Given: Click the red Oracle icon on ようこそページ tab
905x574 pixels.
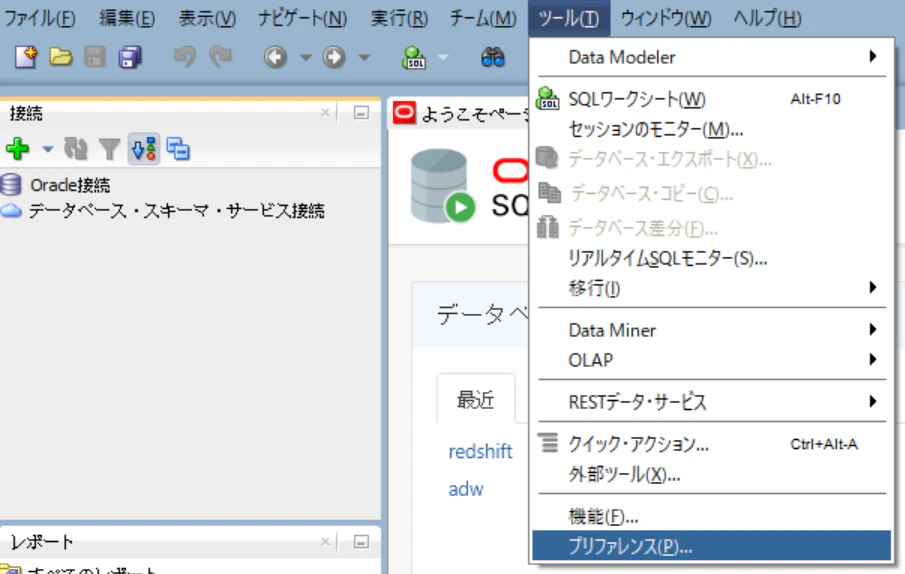Looking at the screenshot, I should point(404,112).
